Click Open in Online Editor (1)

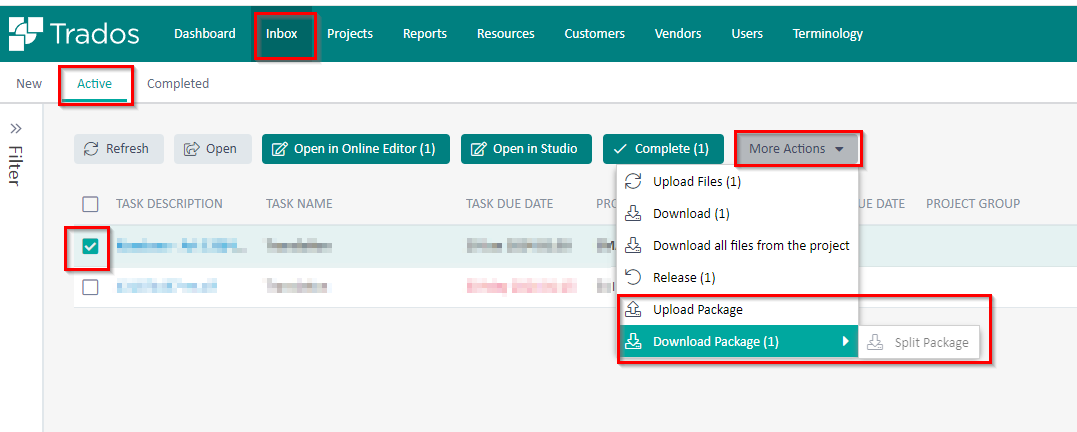click(x=356, y=149)
